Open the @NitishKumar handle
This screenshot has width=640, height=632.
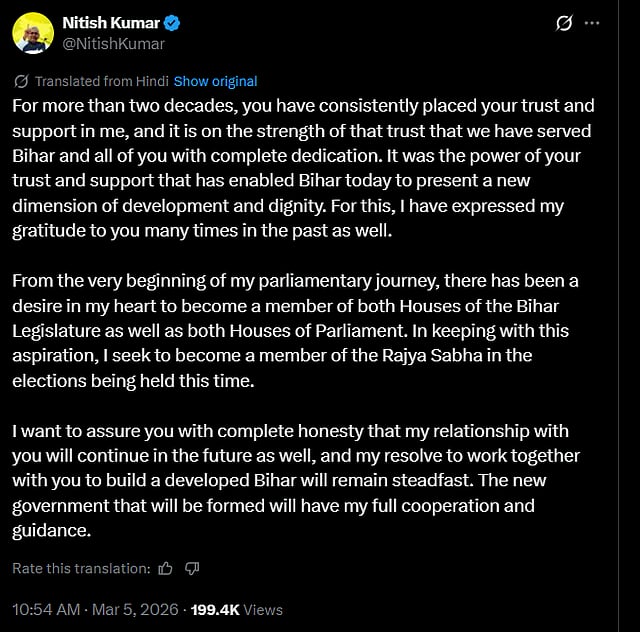[x=114, y=43]
